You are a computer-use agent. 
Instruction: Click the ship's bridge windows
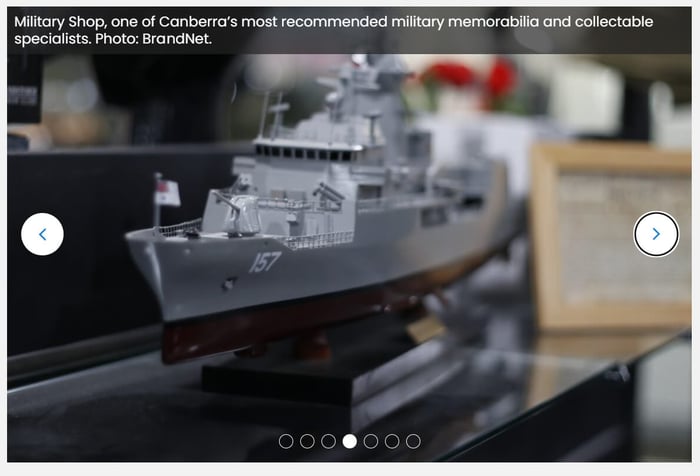coord(308,154)
